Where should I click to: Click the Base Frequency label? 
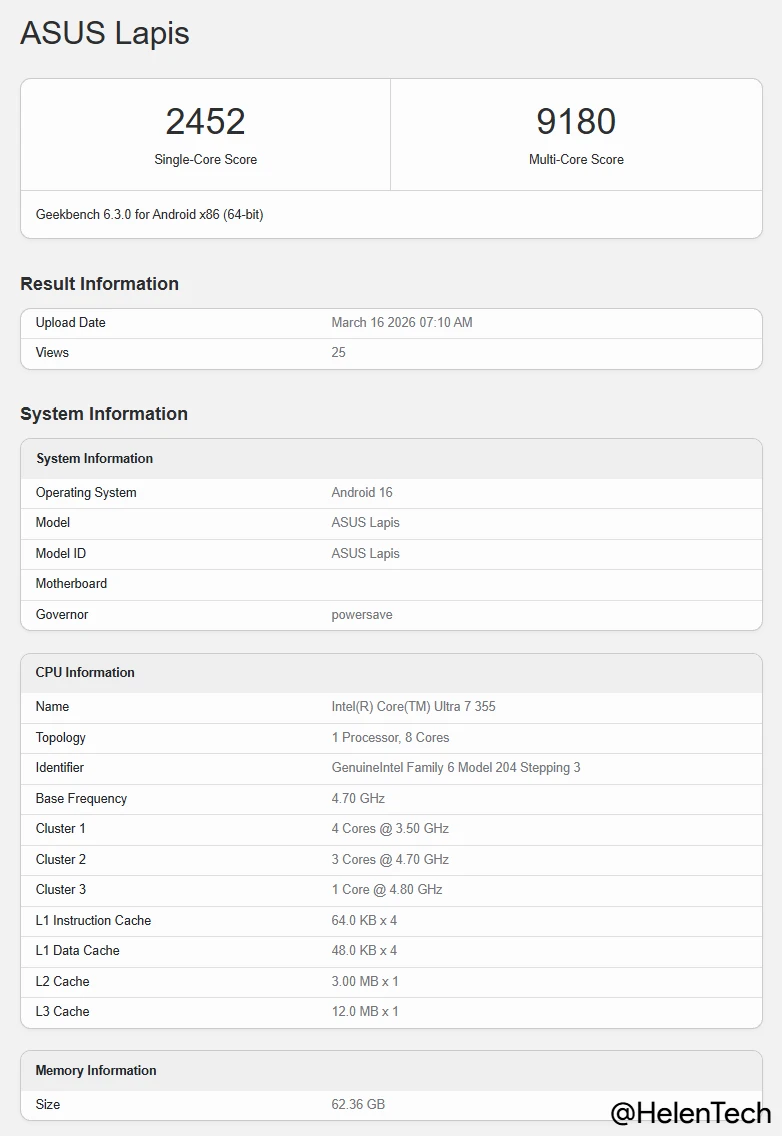tap(81, 798)
